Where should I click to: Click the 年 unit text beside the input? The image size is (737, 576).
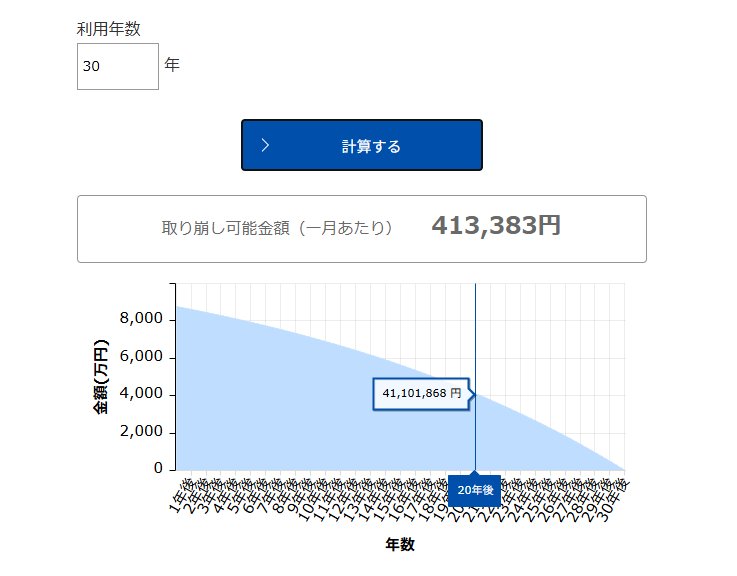pyautogui.click(x=172, y=66)
